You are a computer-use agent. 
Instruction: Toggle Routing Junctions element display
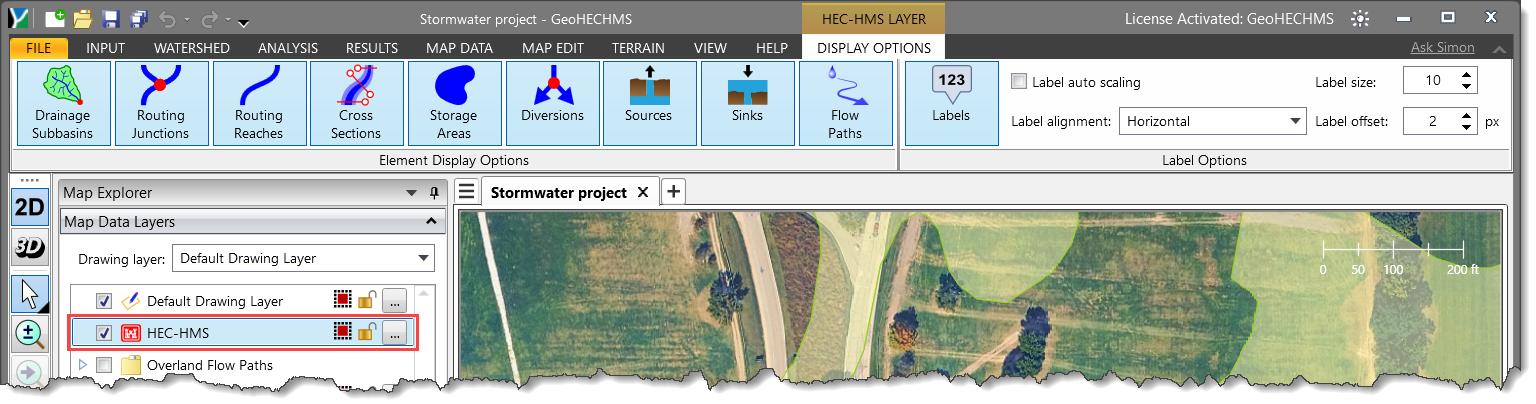tap(161, 104)
